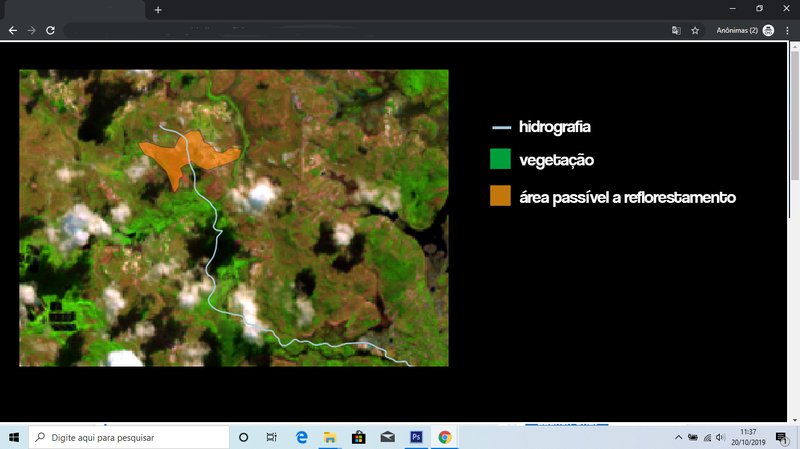This screenshot has width=800, height=449.
Task: Click the translate page icon
Action: [677, 30]
